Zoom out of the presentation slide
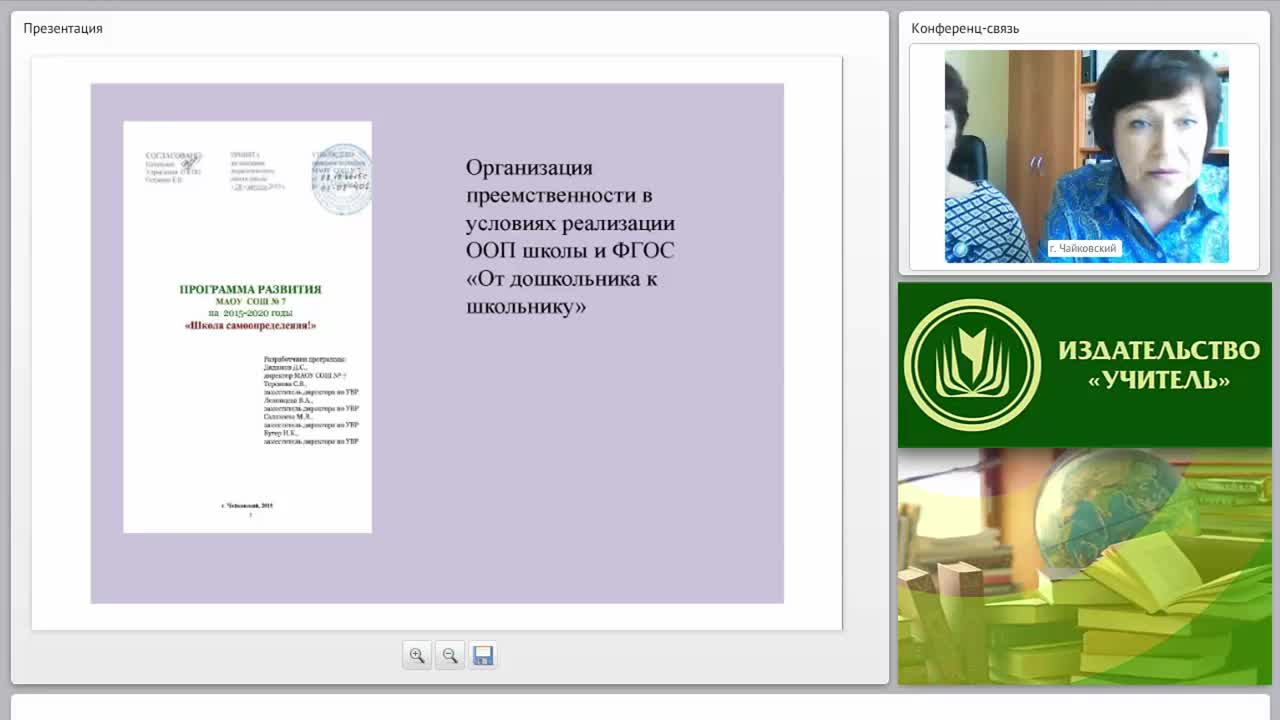Image resolution: width=1280 pixels, height=720 pixels. 450,656
